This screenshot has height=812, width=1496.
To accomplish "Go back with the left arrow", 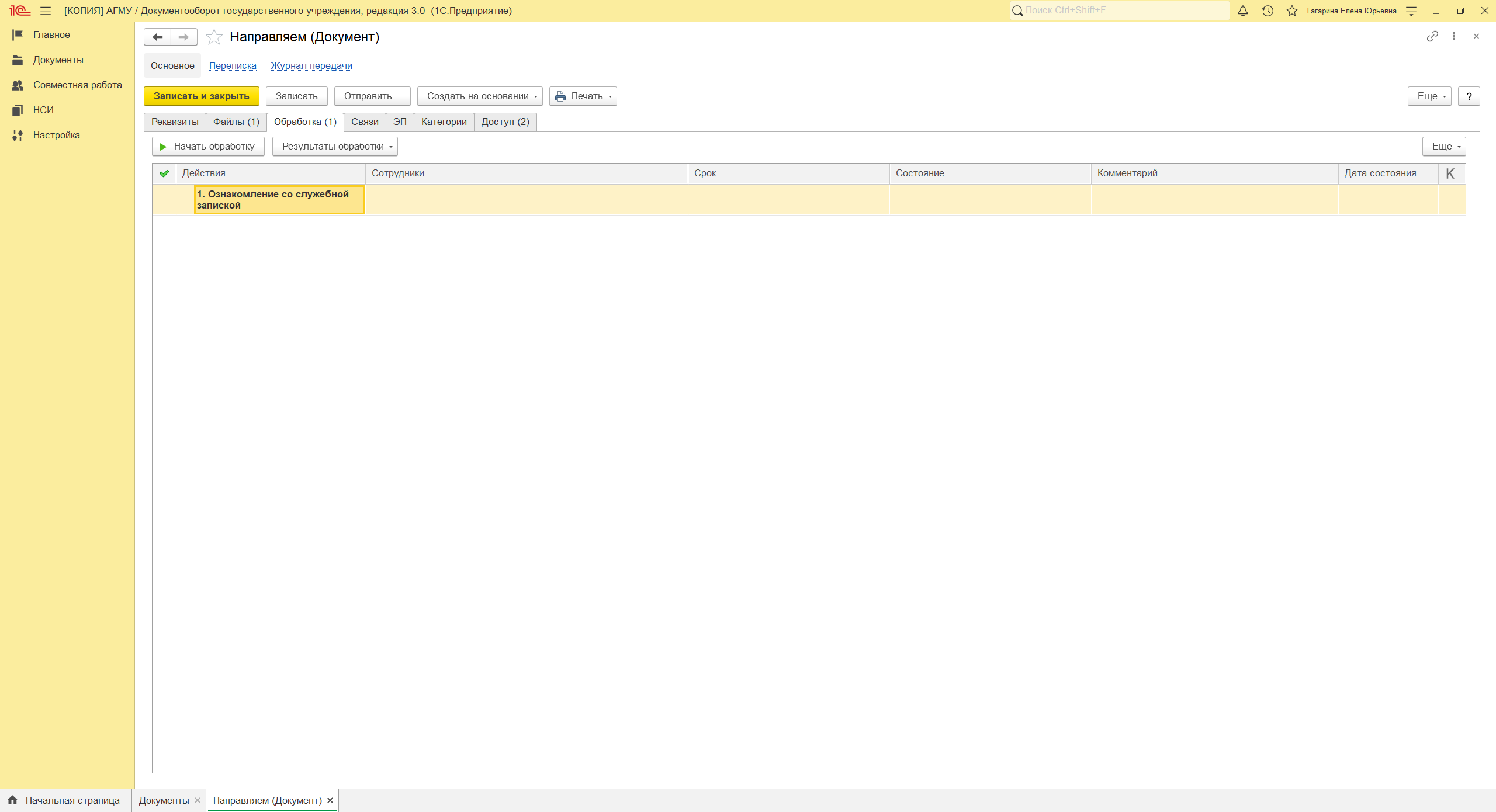I will pyautogui.click(x=157, y=37).
